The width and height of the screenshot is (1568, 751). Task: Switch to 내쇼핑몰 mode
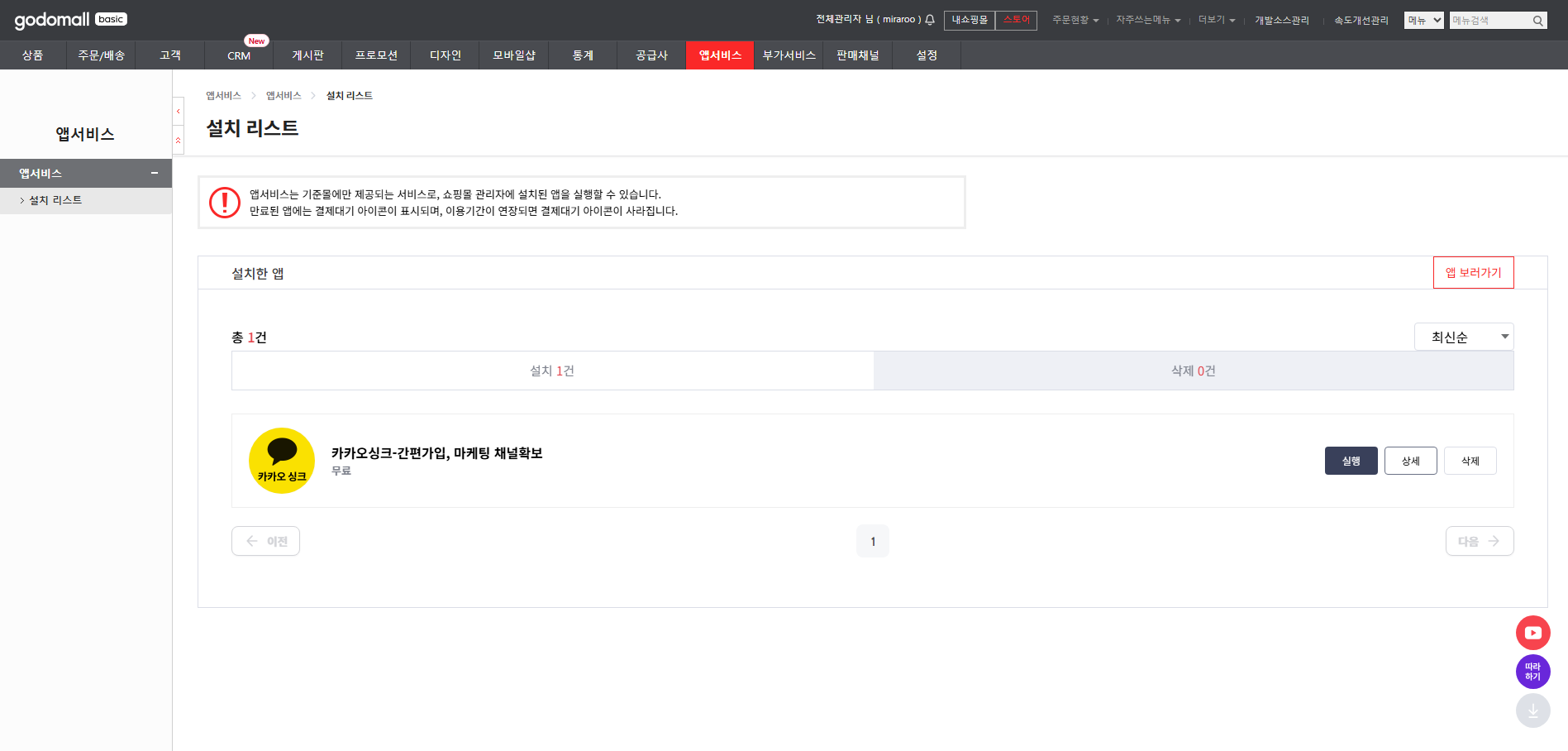[x=970, y=19]
